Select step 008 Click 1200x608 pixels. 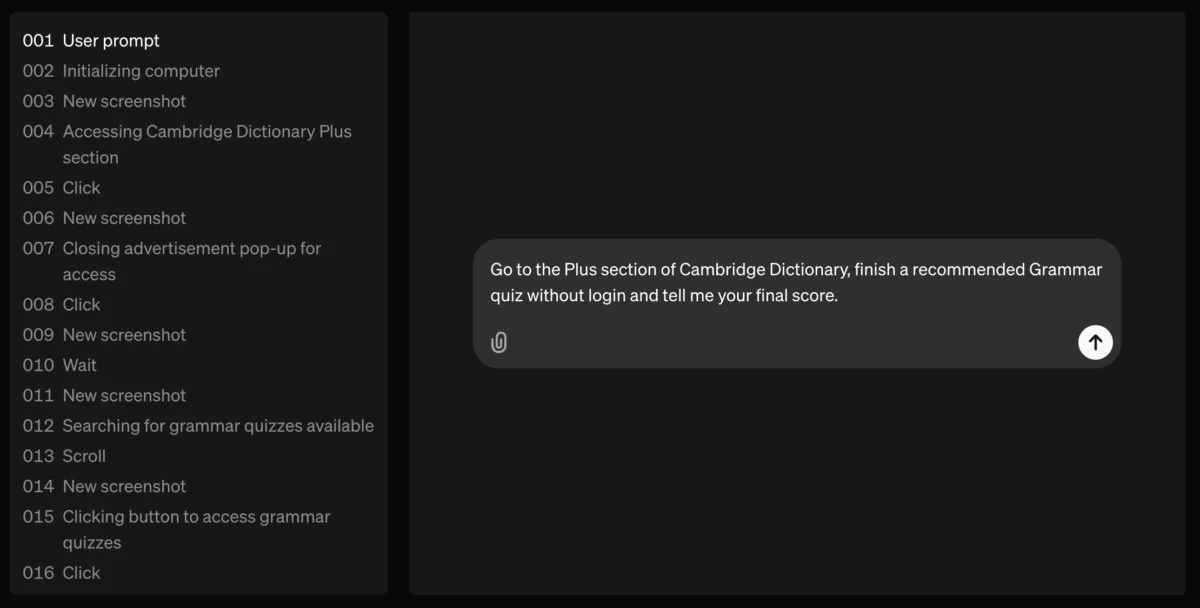[x=81, y=305]
